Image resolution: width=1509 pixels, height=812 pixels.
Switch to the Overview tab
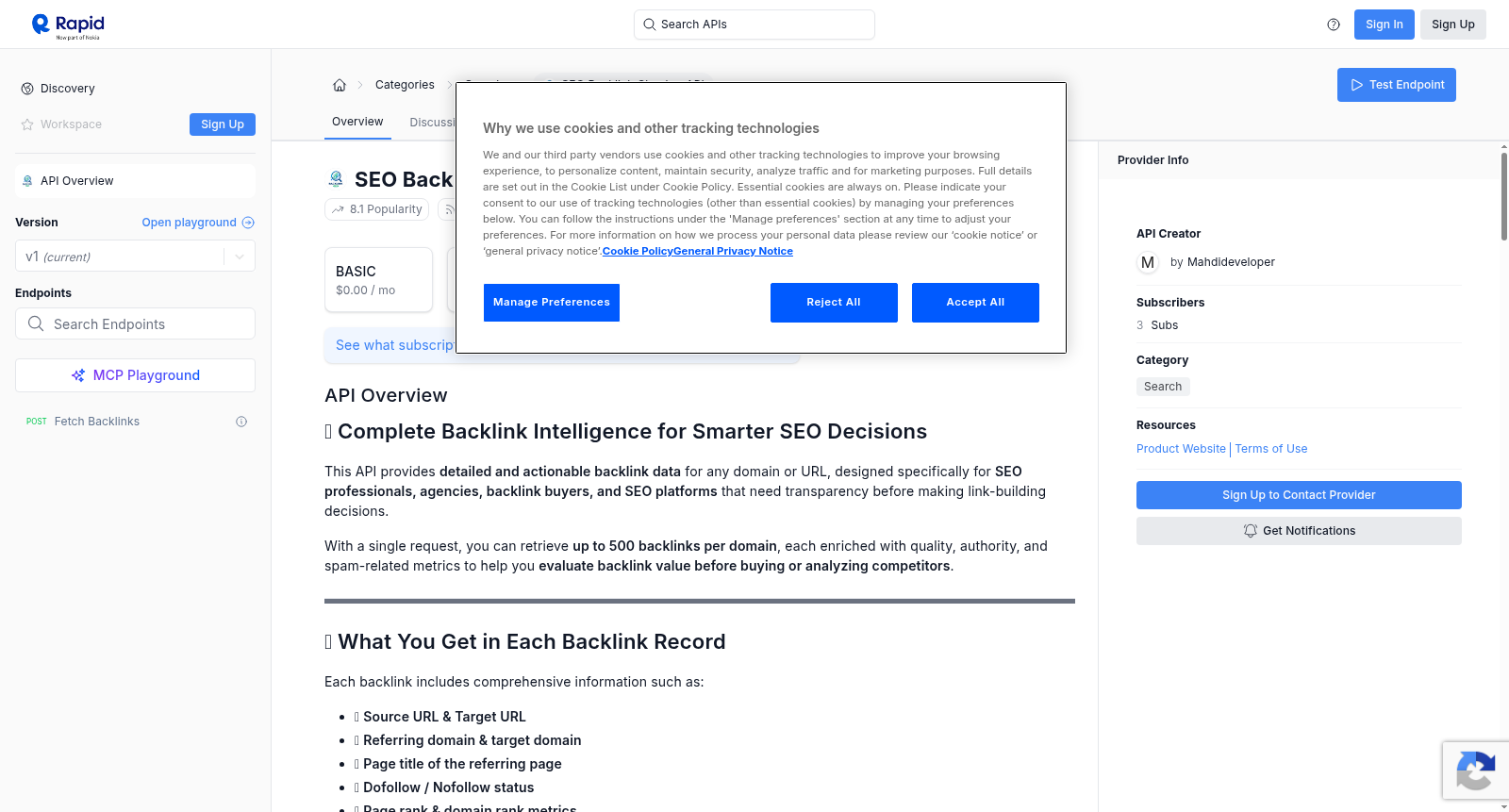pyautogui.click(x=357, y=122)
